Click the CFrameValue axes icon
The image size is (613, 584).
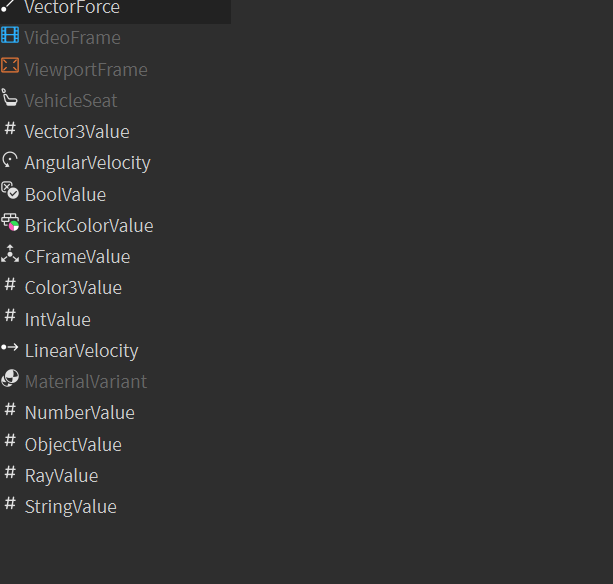click(10, 254)
